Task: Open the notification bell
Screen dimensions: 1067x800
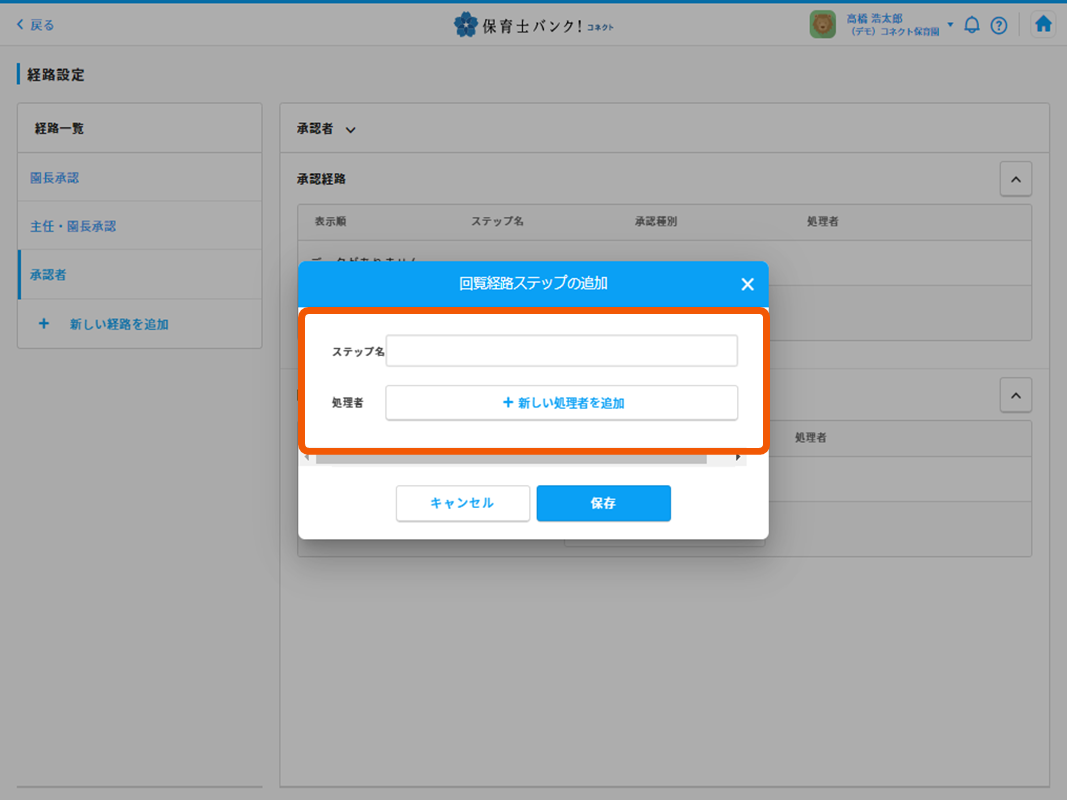Action: click(x=971, y=25)
